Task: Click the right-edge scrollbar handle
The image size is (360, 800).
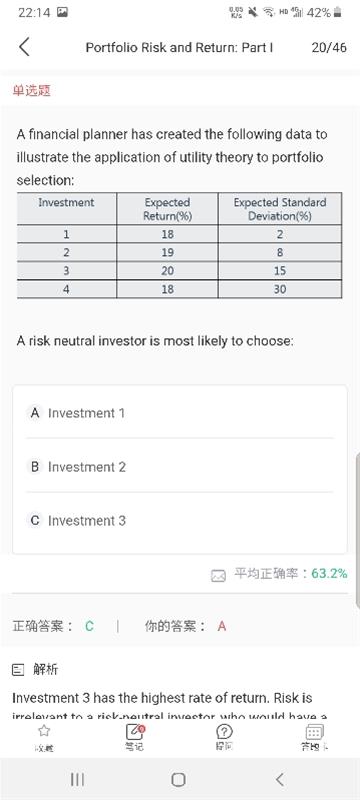Action: tap(357, 502)
